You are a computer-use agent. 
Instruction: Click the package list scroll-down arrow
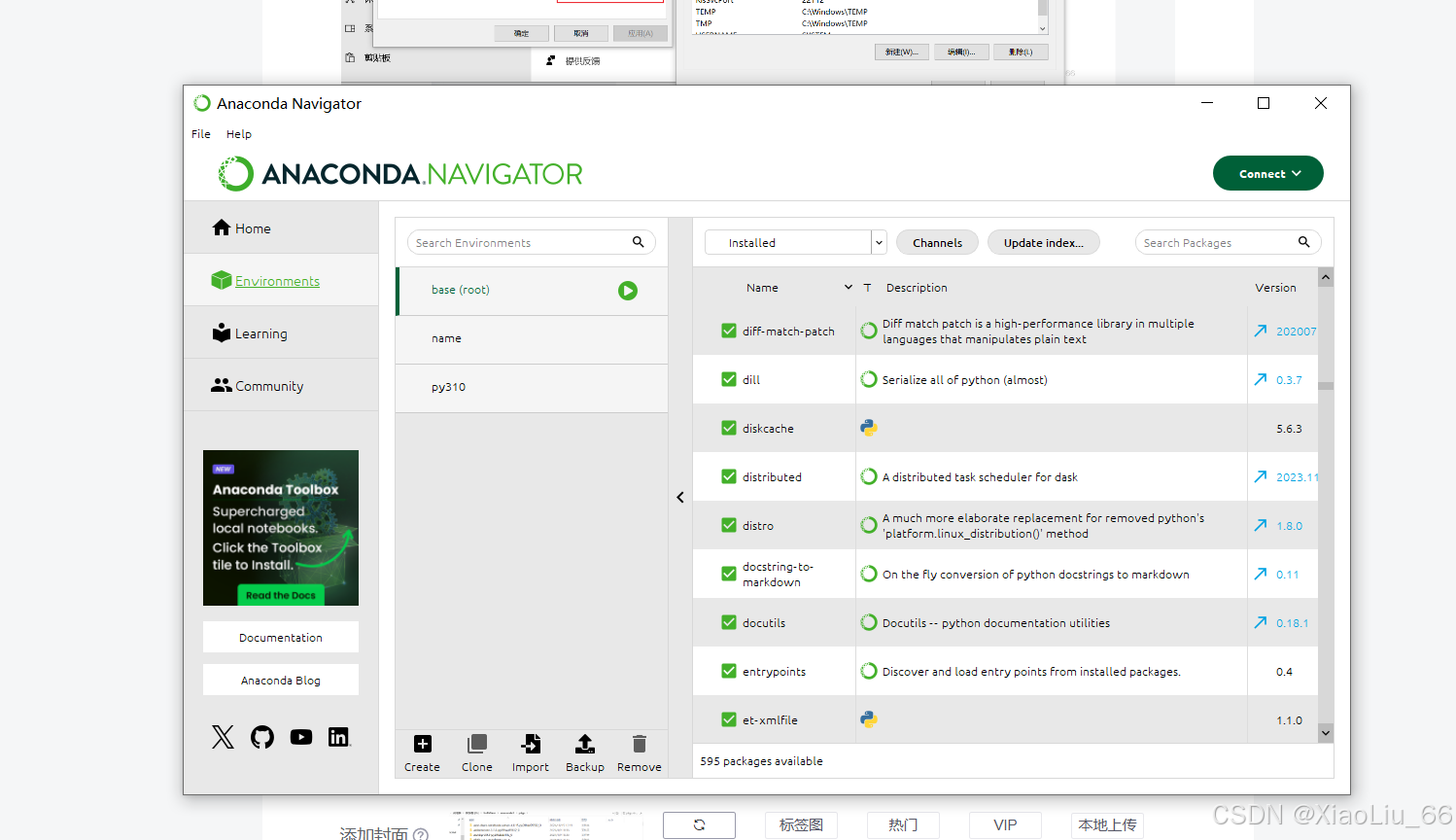click(x=1326, y=733)
